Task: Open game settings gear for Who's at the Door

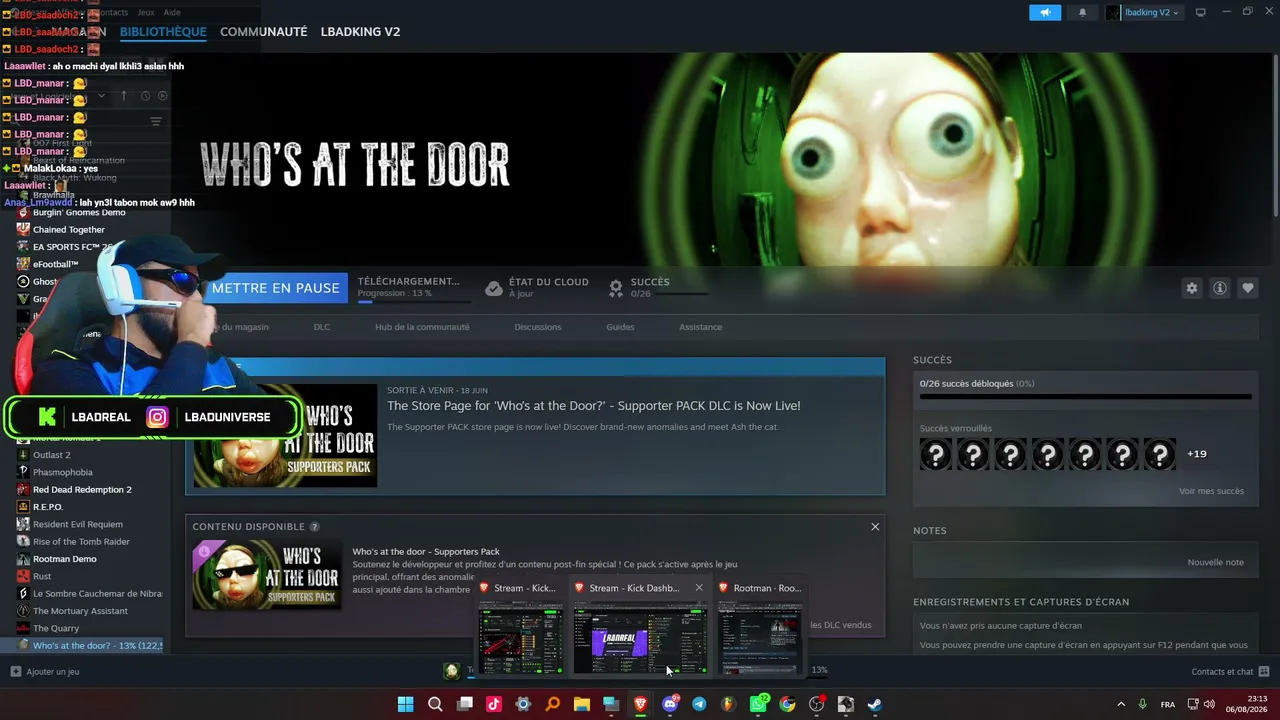Action: coord(1192,288)
